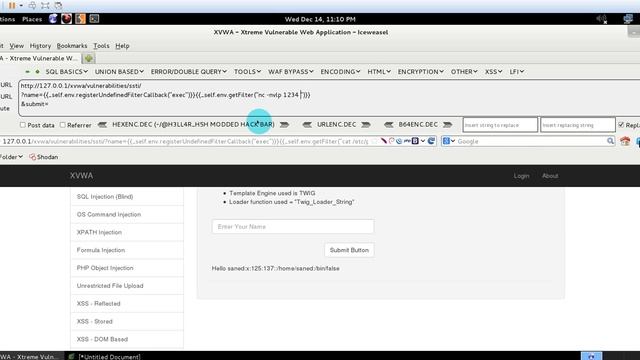This screenshot has height=360, width=640.
Task: Expand the ENCODING dropdown
Action: point(340,72)
